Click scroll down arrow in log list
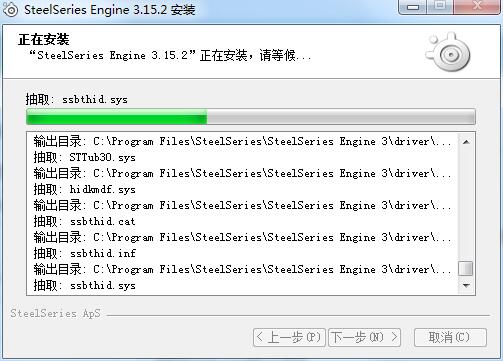This screenshot has width=503, height=361. 466,285
